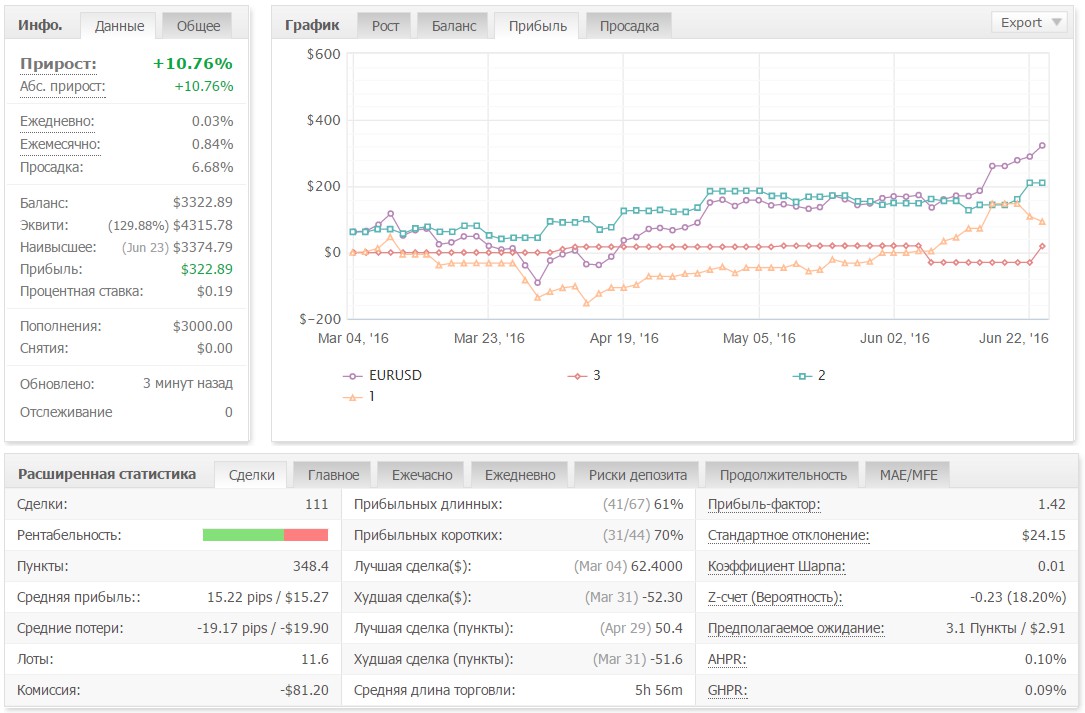Screen dimensions: 1085x713
Task: Click the Прибыль-фактор label
Action: (764, 505)
